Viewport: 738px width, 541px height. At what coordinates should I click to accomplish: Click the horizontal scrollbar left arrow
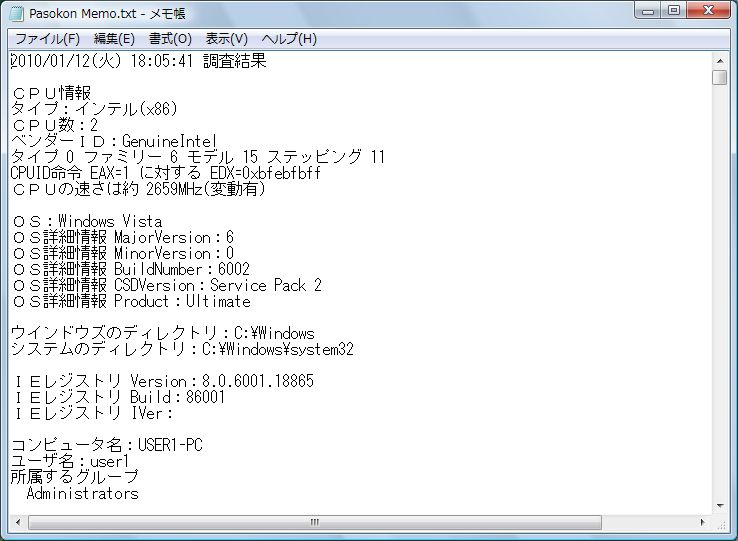point(18,522)
